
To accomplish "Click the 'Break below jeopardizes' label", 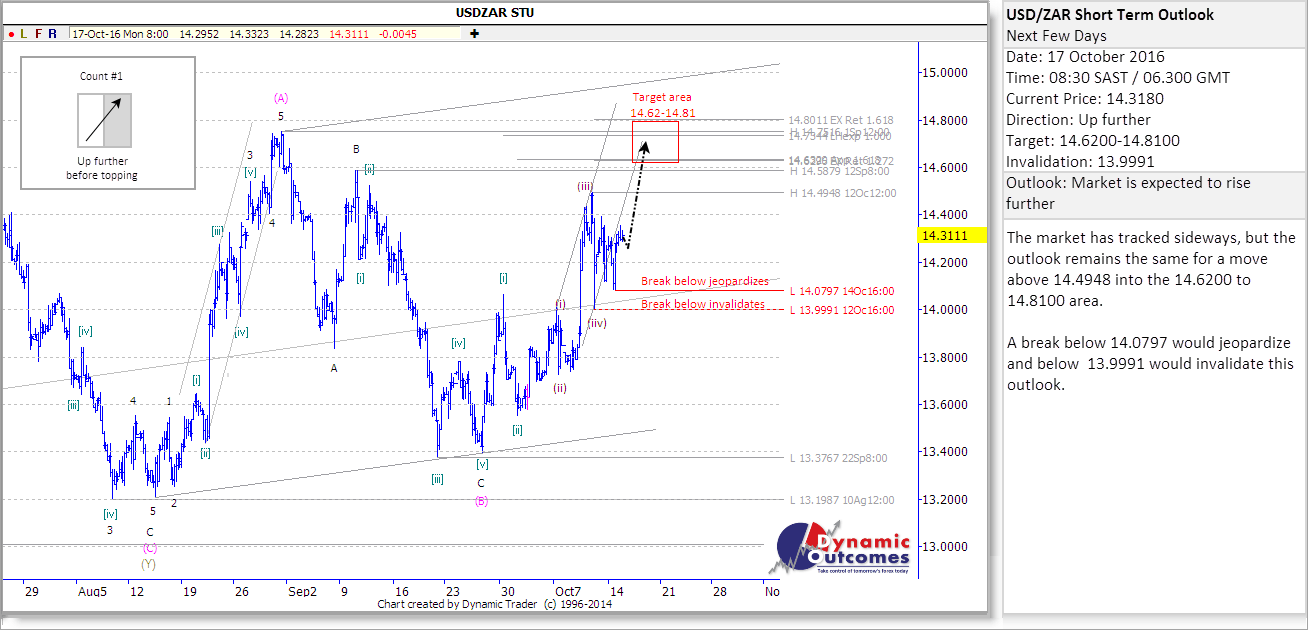I will point(704,282).
